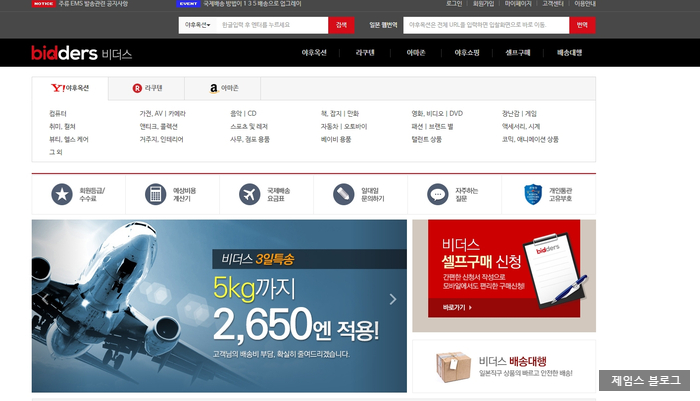Click the blue EVENT badge
The image size is (700, 401).
(188, 4)
